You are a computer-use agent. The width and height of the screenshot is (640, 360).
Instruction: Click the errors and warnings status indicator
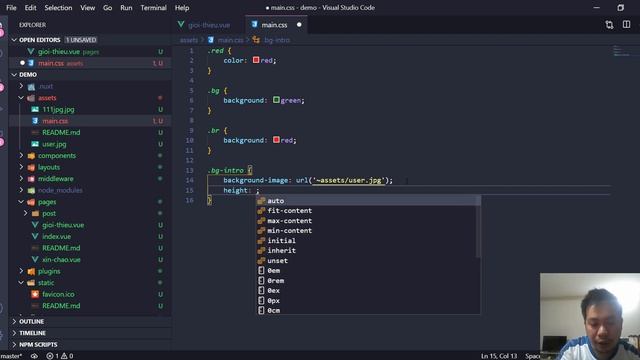[59, 356]
